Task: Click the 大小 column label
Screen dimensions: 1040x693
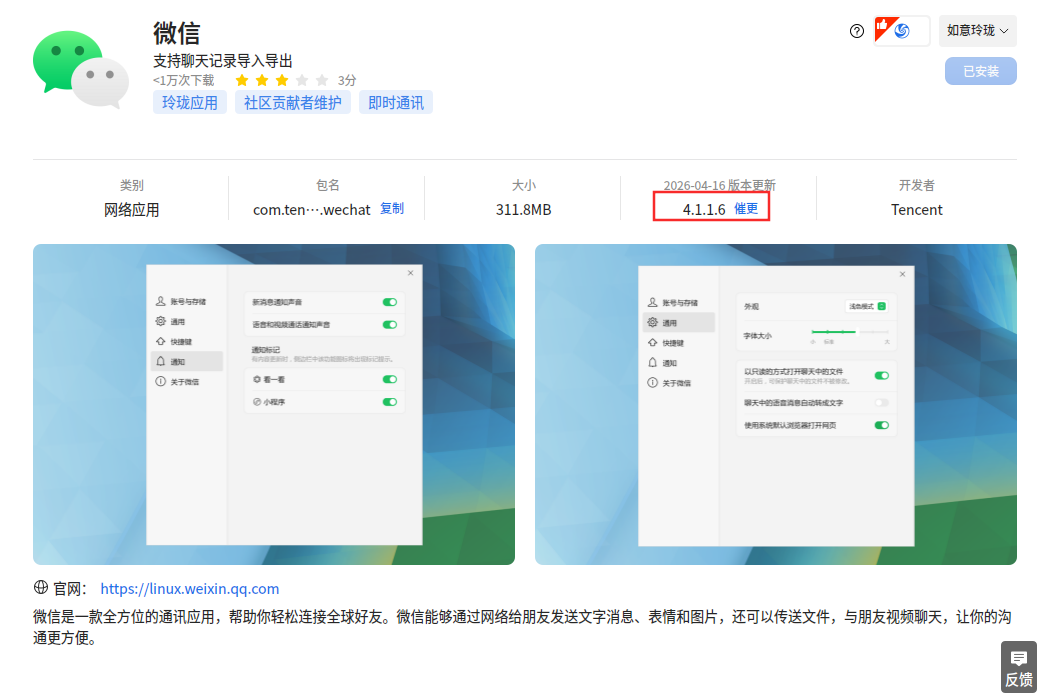Action: [524, 186]
